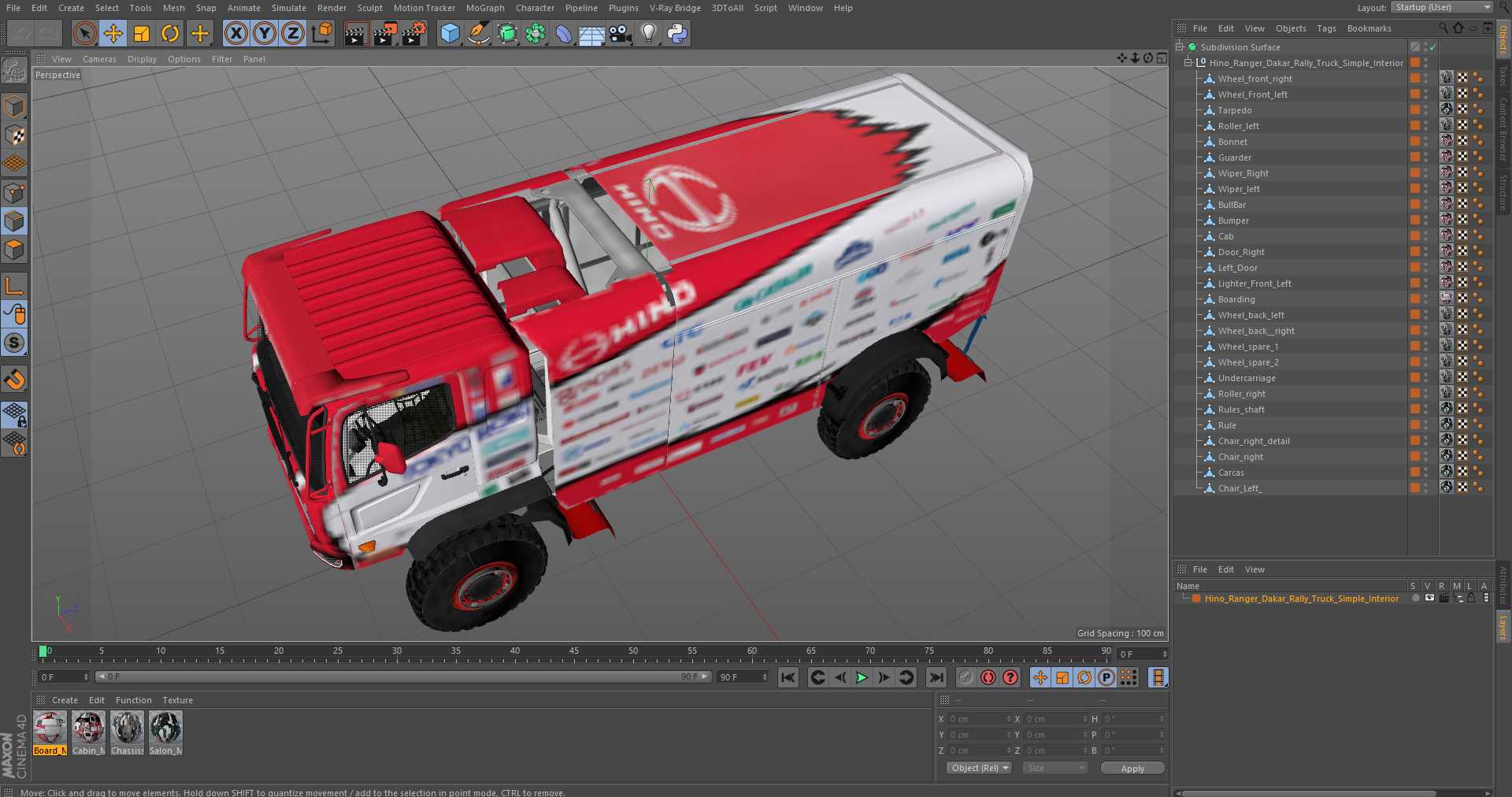This screenshot has height=797, width=1512.
Task: Go to start of animation
Action: click(x=787, y=677)
